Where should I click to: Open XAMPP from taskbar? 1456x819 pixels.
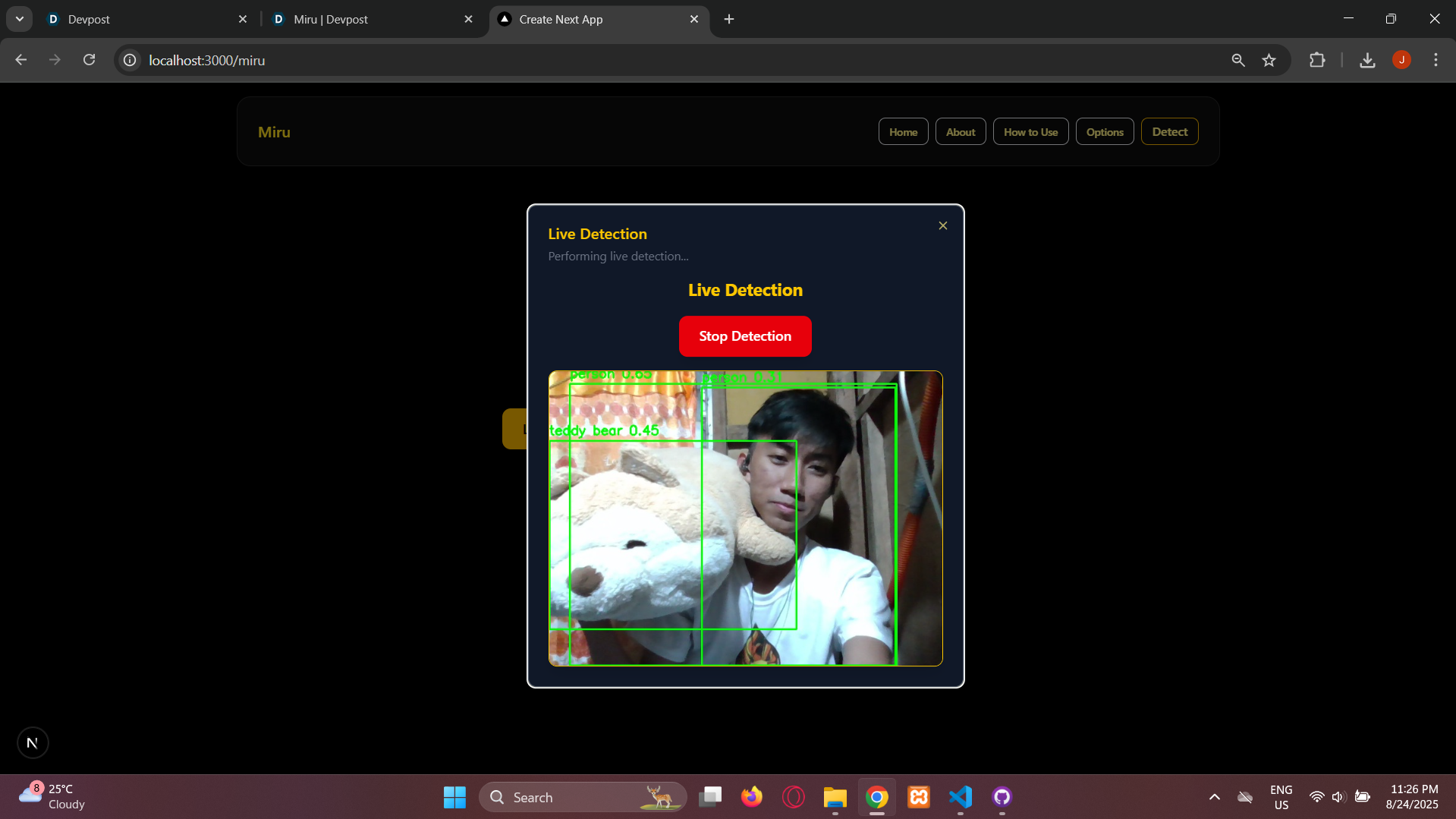click(919, 797)
